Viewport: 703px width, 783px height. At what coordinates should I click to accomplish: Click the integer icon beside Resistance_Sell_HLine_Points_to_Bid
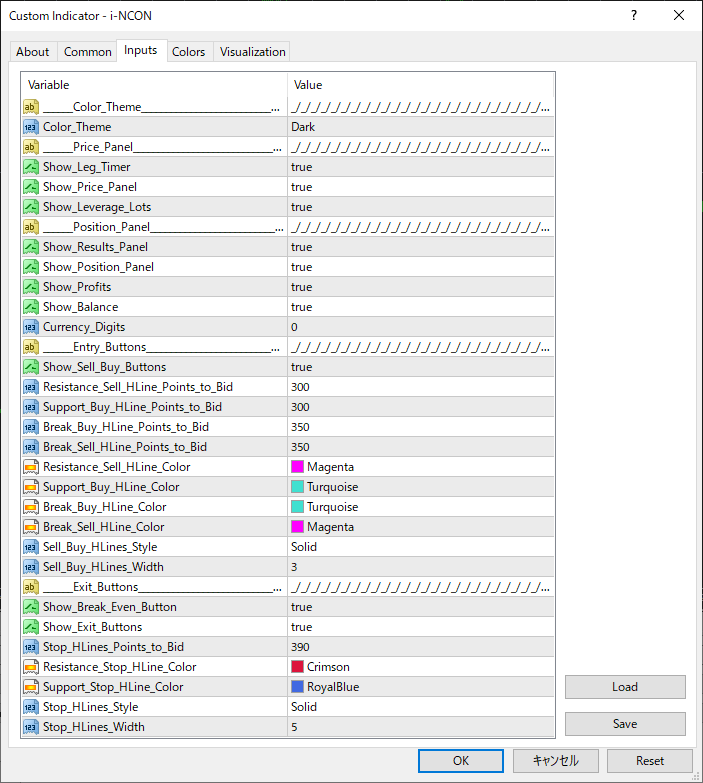pos(30,387)
